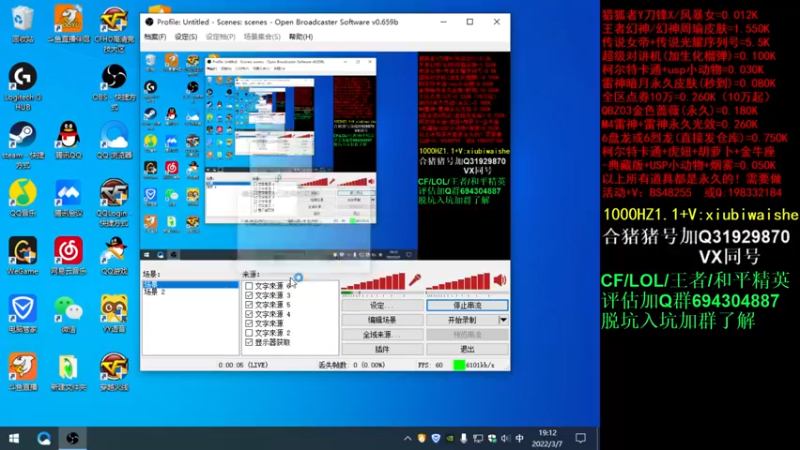Click the taskbar clock showing 19:12
Viewport: 800px width, 450px height.
pyautogui.click(x=547, y=438)
